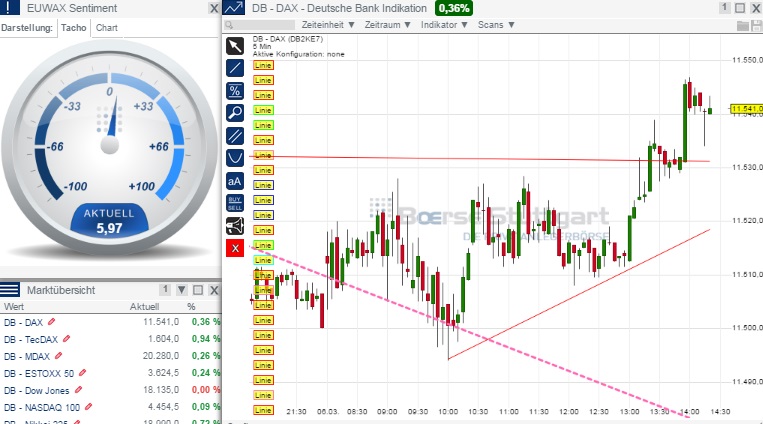Open the megaphone alert tool
Screen dimensions: 763x424
point(235,226)
